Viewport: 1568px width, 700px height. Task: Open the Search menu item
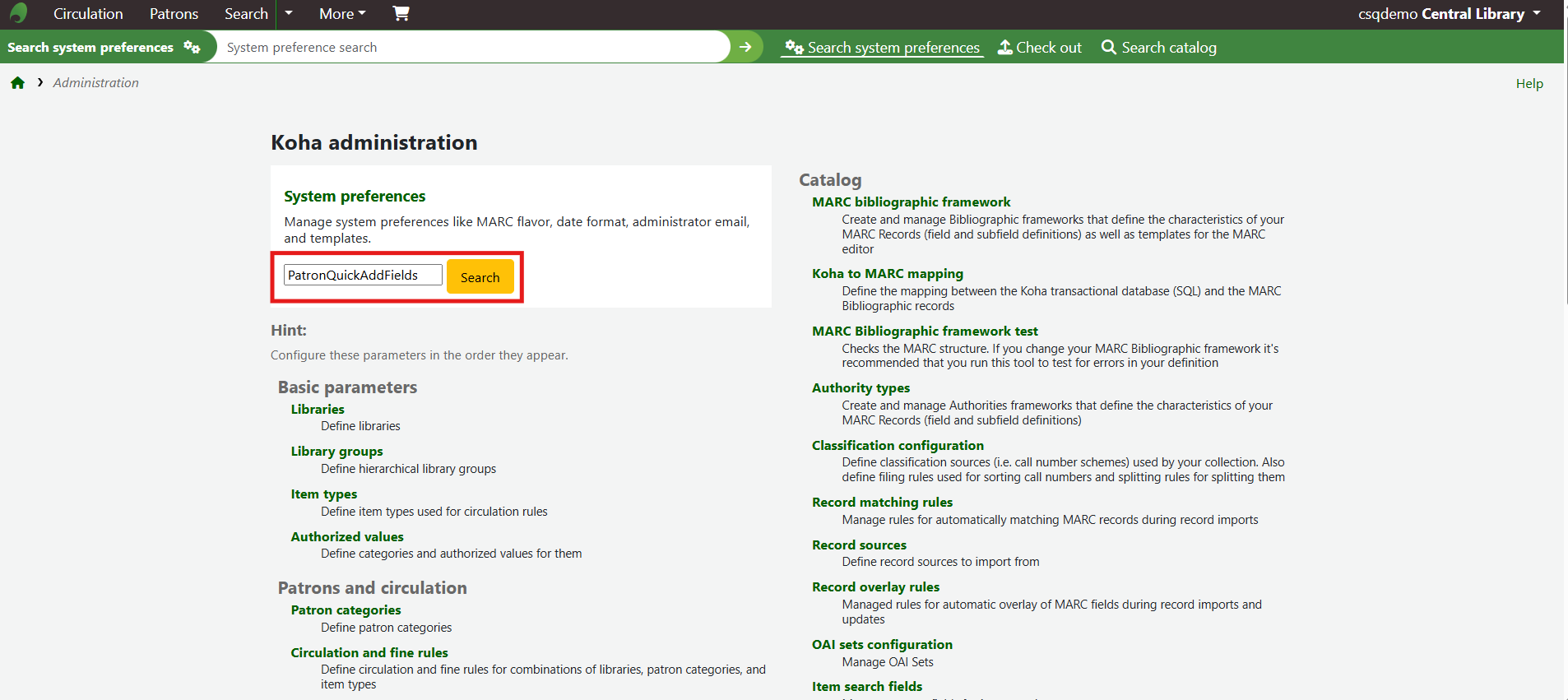point(246,14)
